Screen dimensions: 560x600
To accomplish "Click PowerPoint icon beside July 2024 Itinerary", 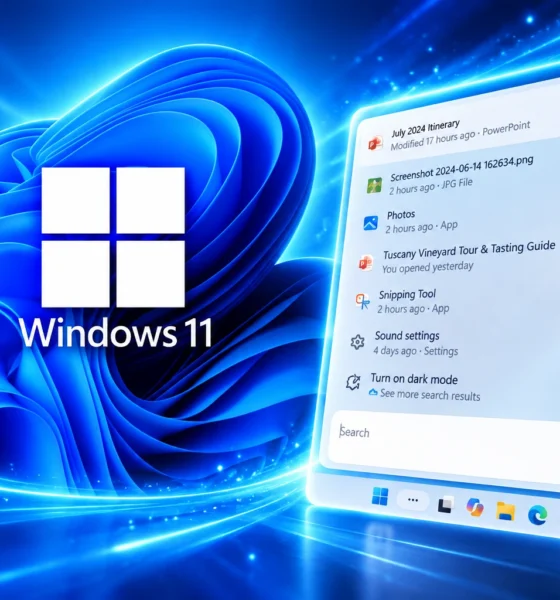I will 375,143.
